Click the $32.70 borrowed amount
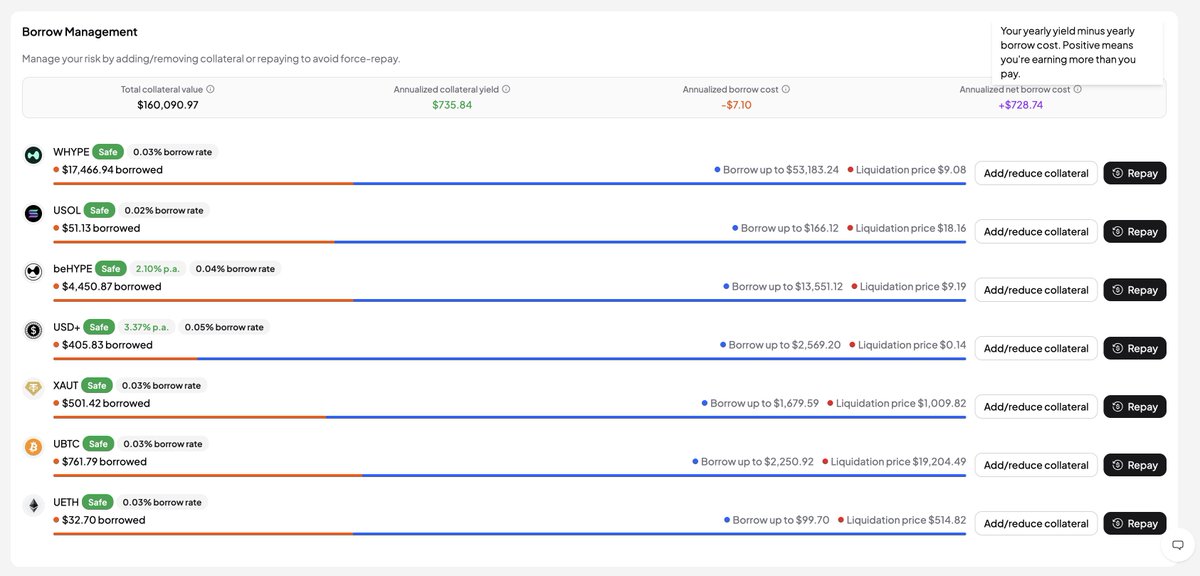This screenshot has height=576, width=1200. pos(103,520)
